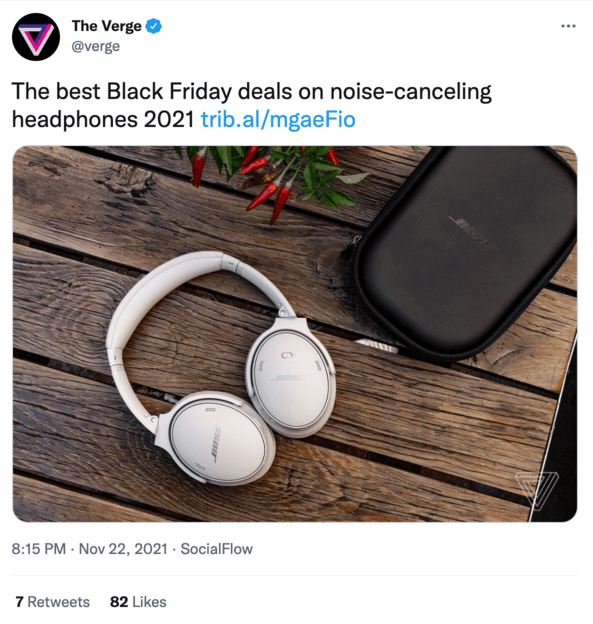Open the SocialFlow source label
Image resolution: width=593 pixels, height=624 pixels.
(x=217, y=549)
